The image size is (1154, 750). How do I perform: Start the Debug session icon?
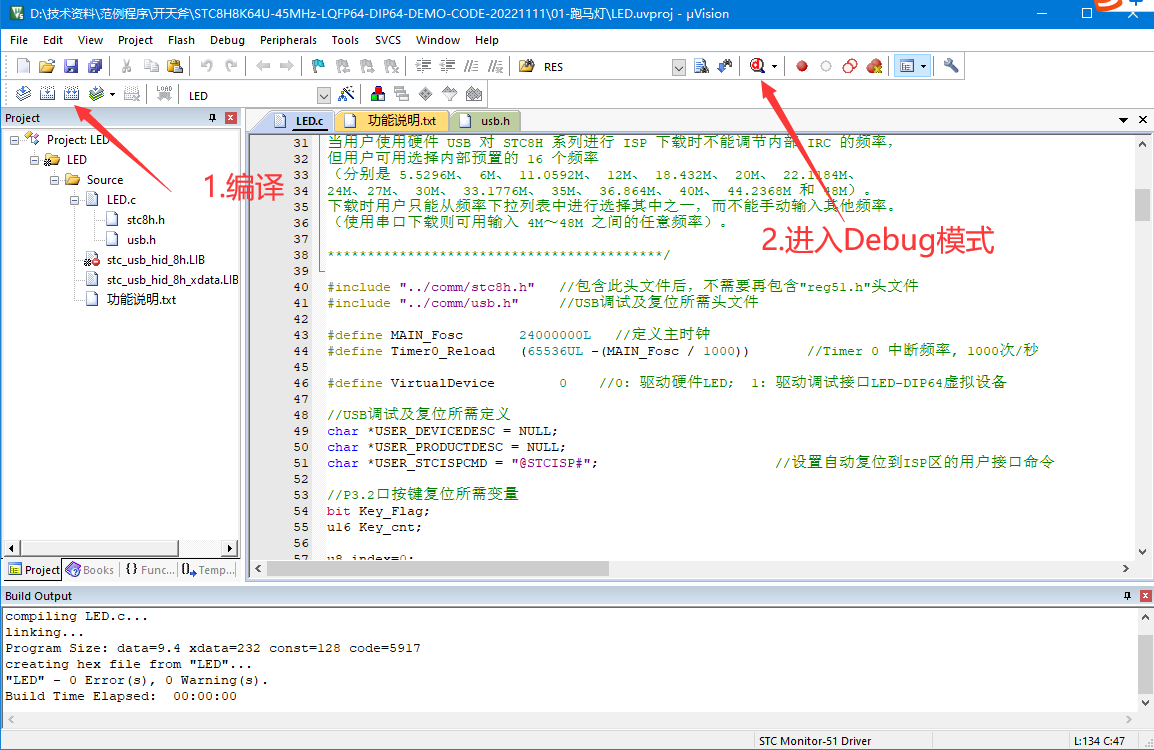coord(757,66)
